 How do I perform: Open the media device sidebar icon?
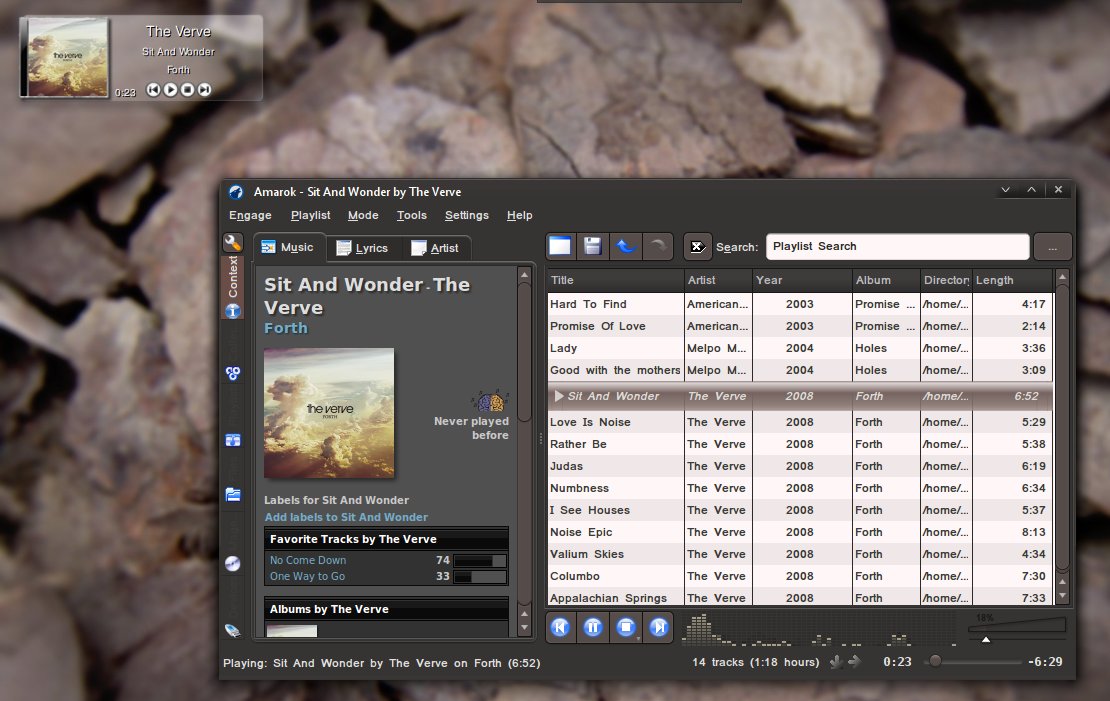click(x=233, y=630)
